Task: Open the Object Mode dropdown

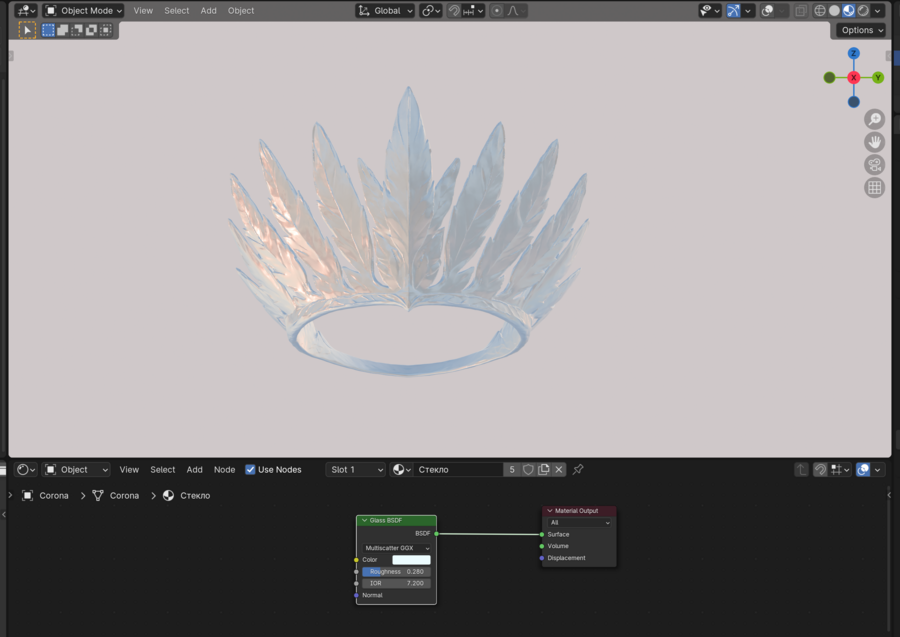Action: pos(84,11)
